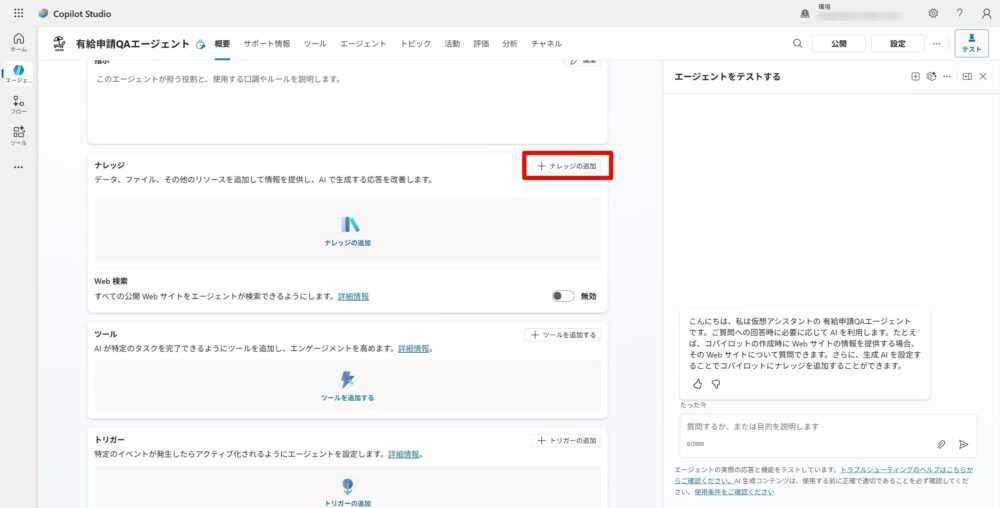Enable the Web 検索 toggle
The image size is (1000, 508).
tap(563, 296)
